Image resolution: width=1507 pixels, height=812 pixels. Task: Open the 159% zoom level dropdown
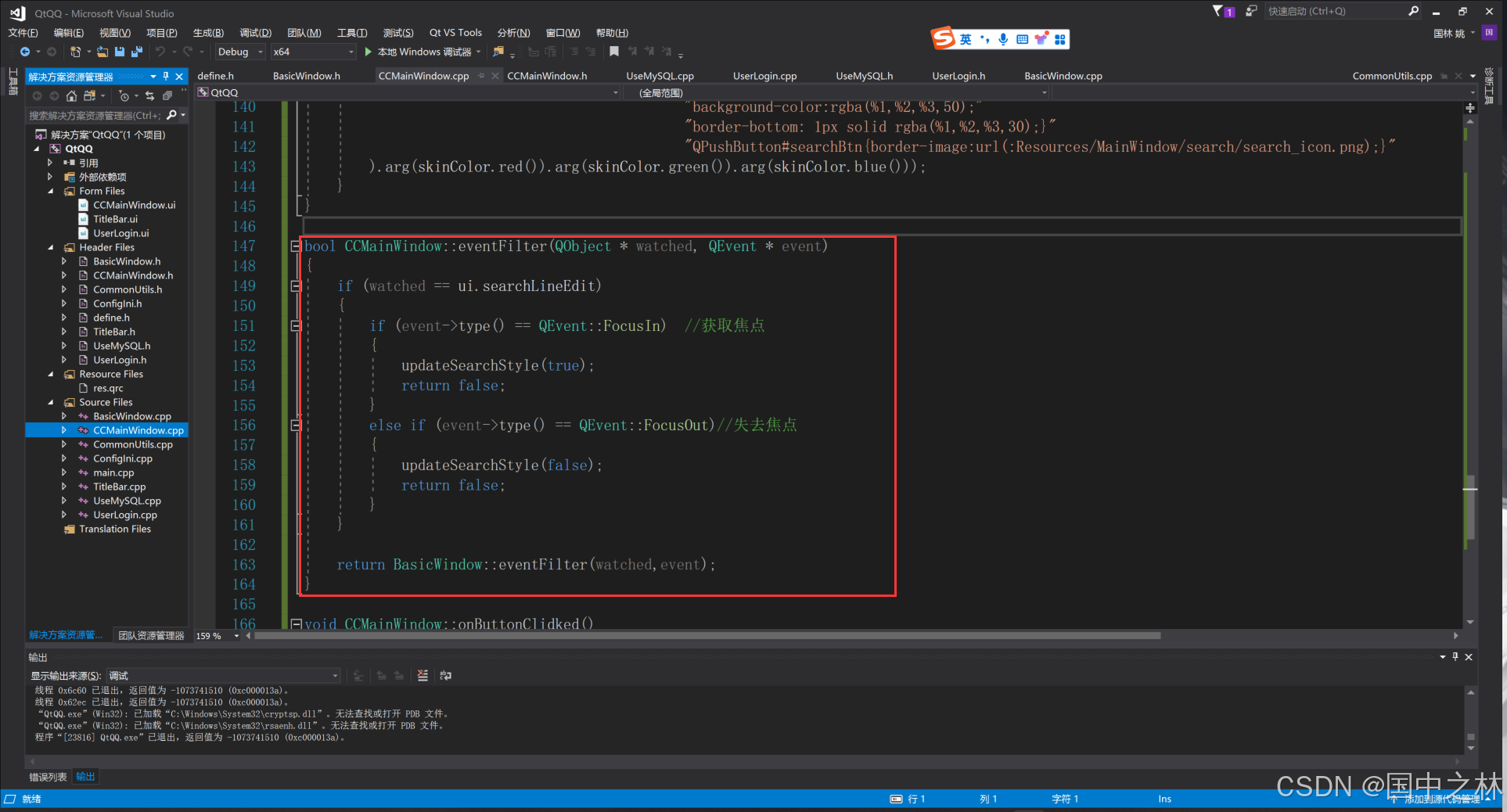tap(217, 636)
